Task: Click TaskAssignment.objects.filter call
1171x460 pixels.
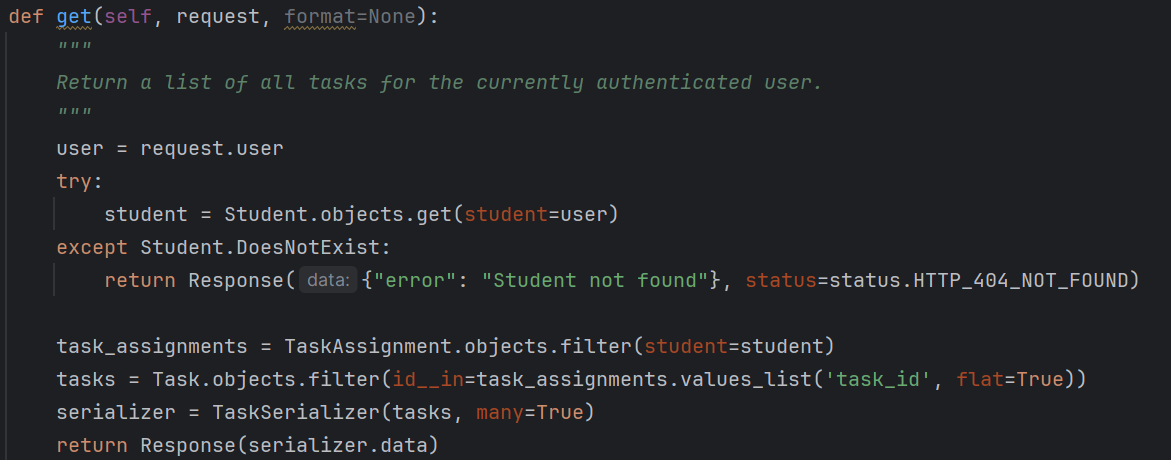Action: click(x=458, y=346)
